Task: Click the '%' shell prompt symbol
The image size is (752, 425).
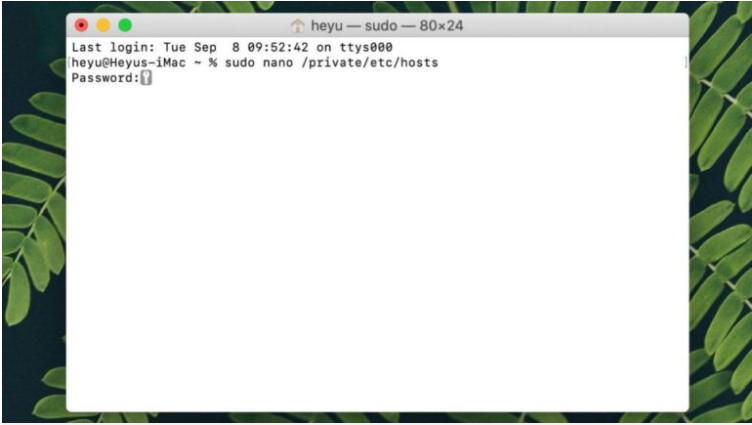Action: pyautogui.click(x=212, y=63)
